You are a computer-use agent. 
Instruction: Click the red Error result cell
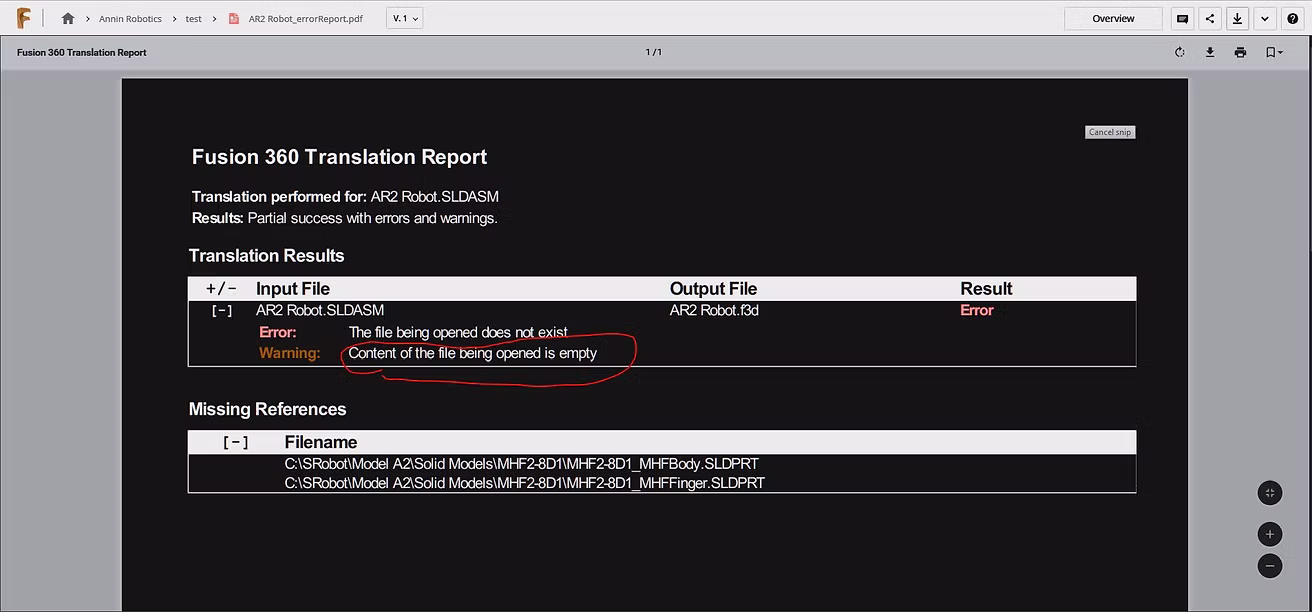977,311
